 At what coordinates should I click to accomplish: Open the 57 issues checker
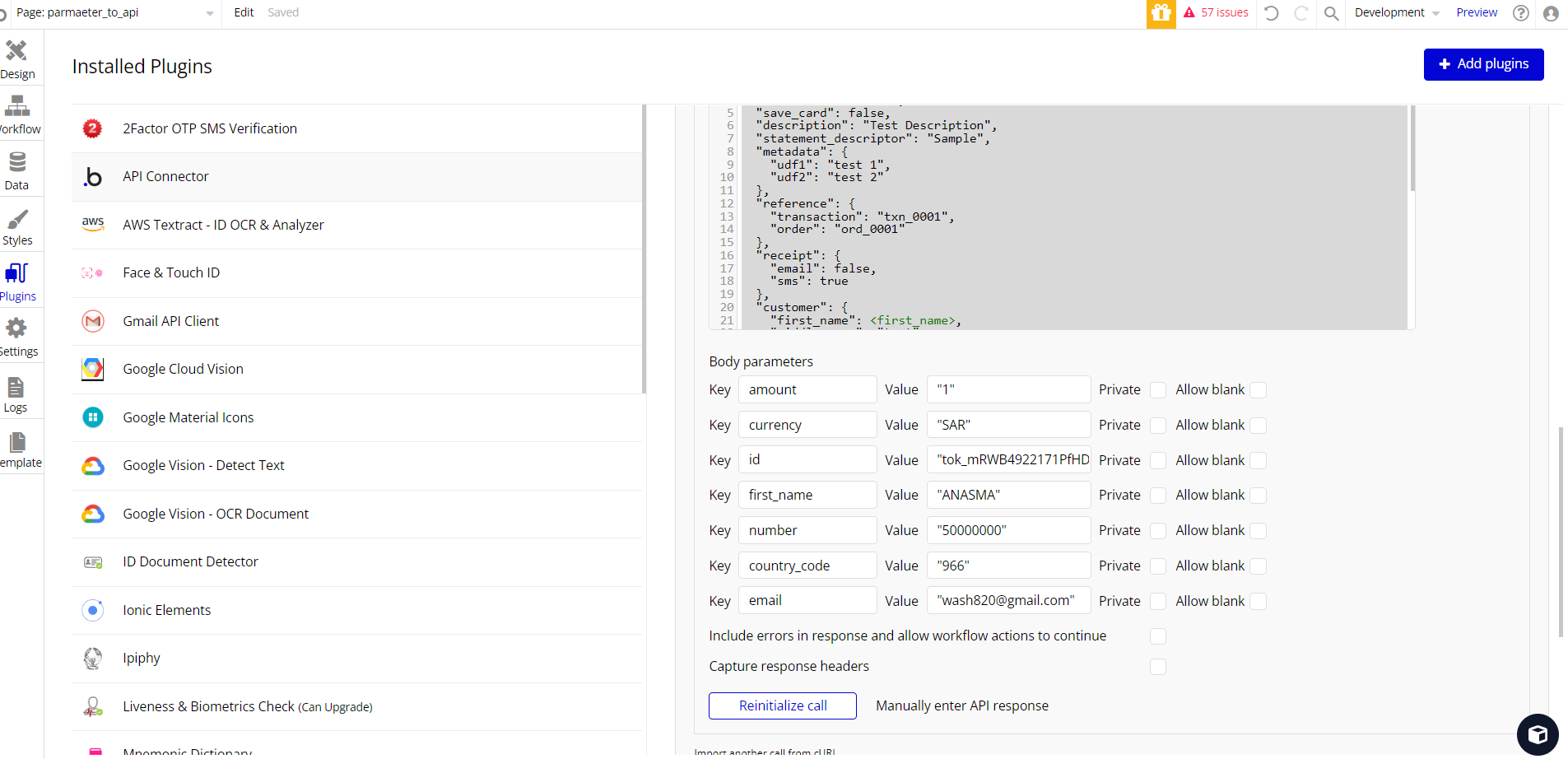coord(1216,13)
